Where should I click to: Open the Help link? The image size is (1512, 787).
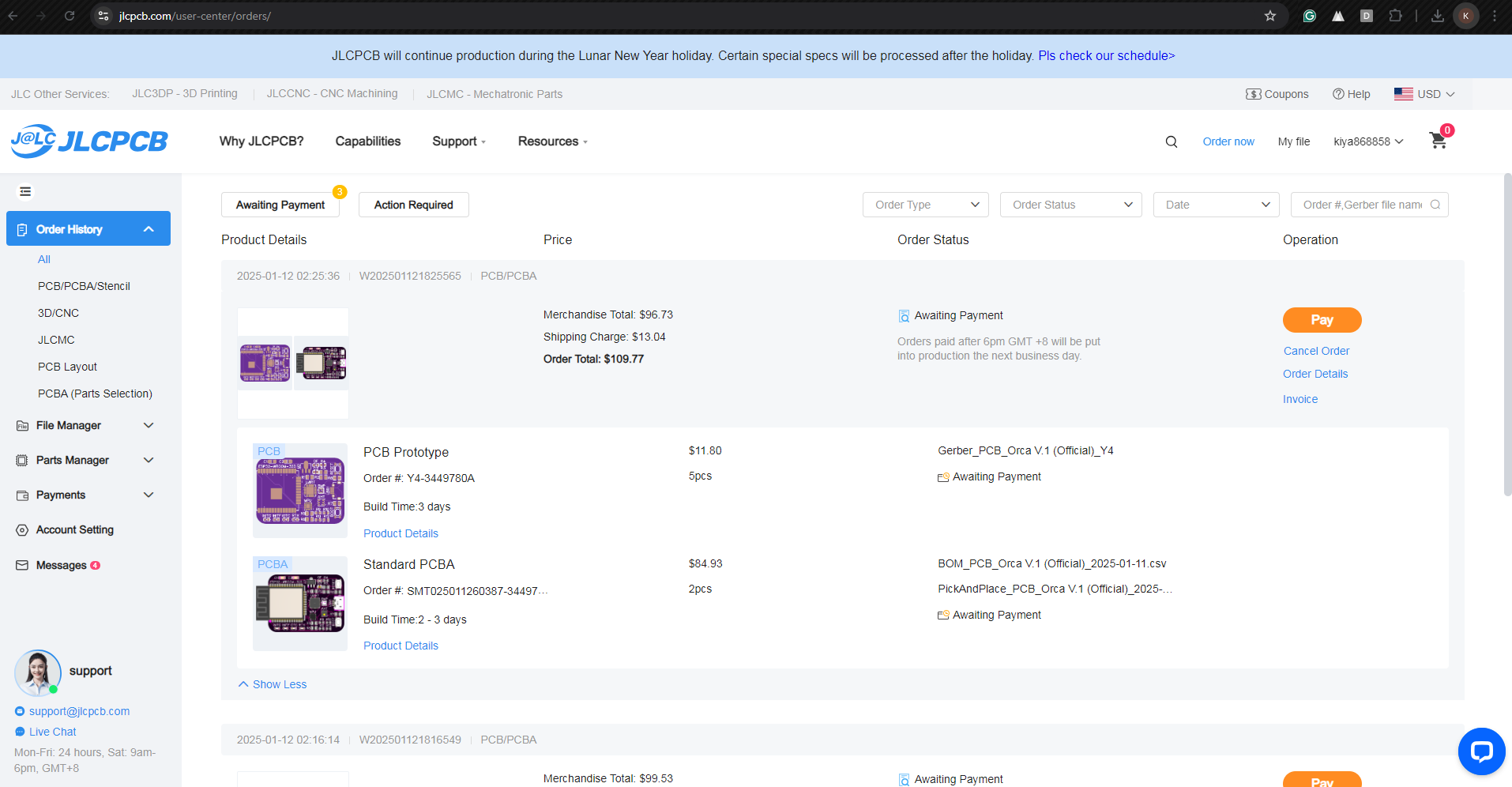point(1352,94)
